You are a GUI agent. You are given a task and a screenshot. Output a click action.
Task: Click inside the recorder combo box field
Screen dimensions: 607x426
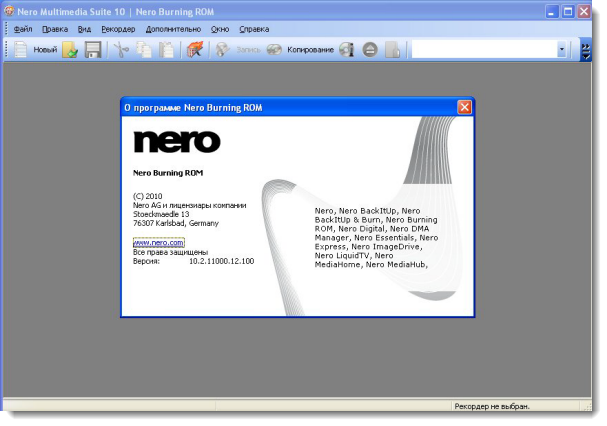485,50
